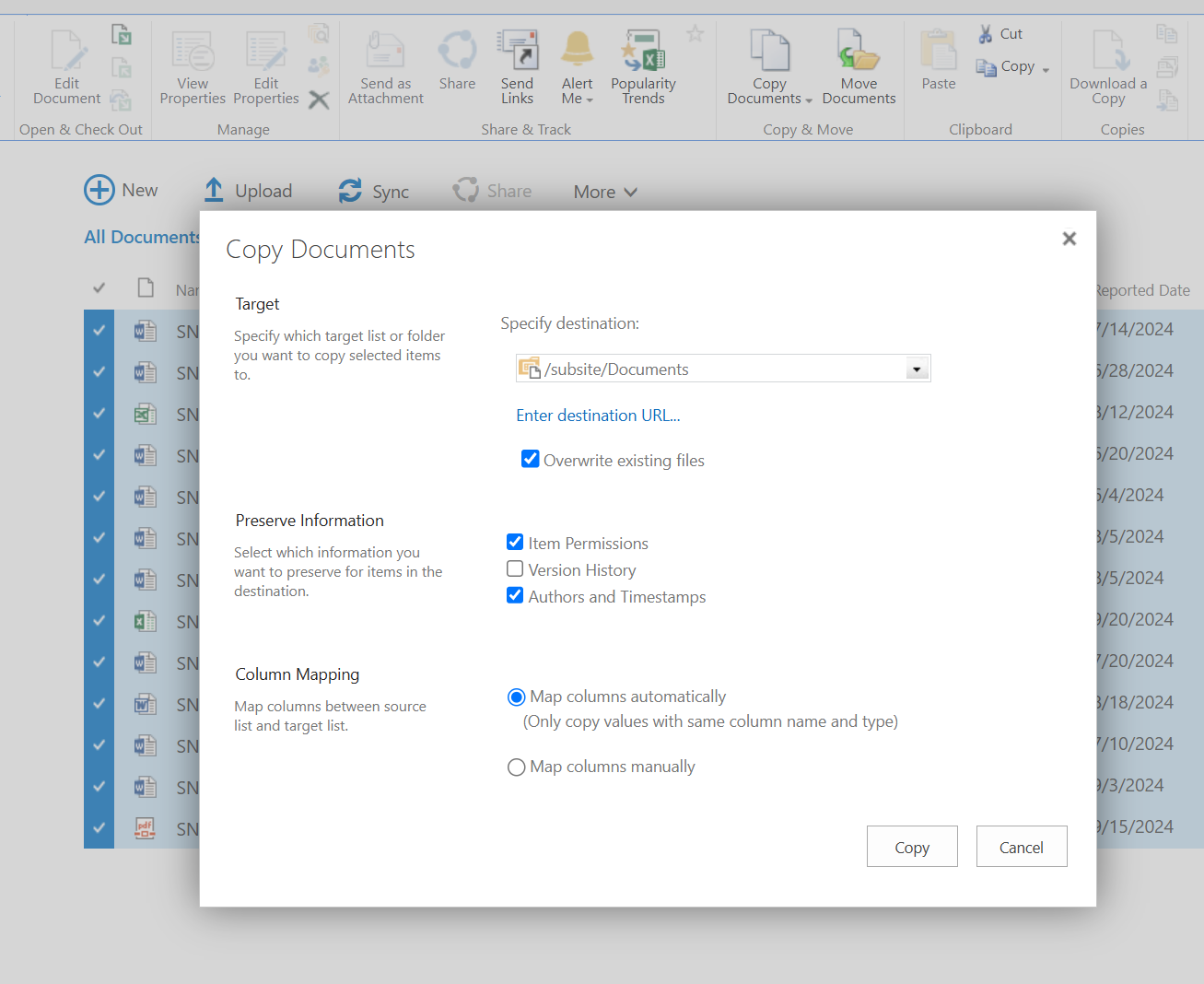1204x984 pixels.
Task: Click the people icon in the Manage group
Action: coord(319,65)
